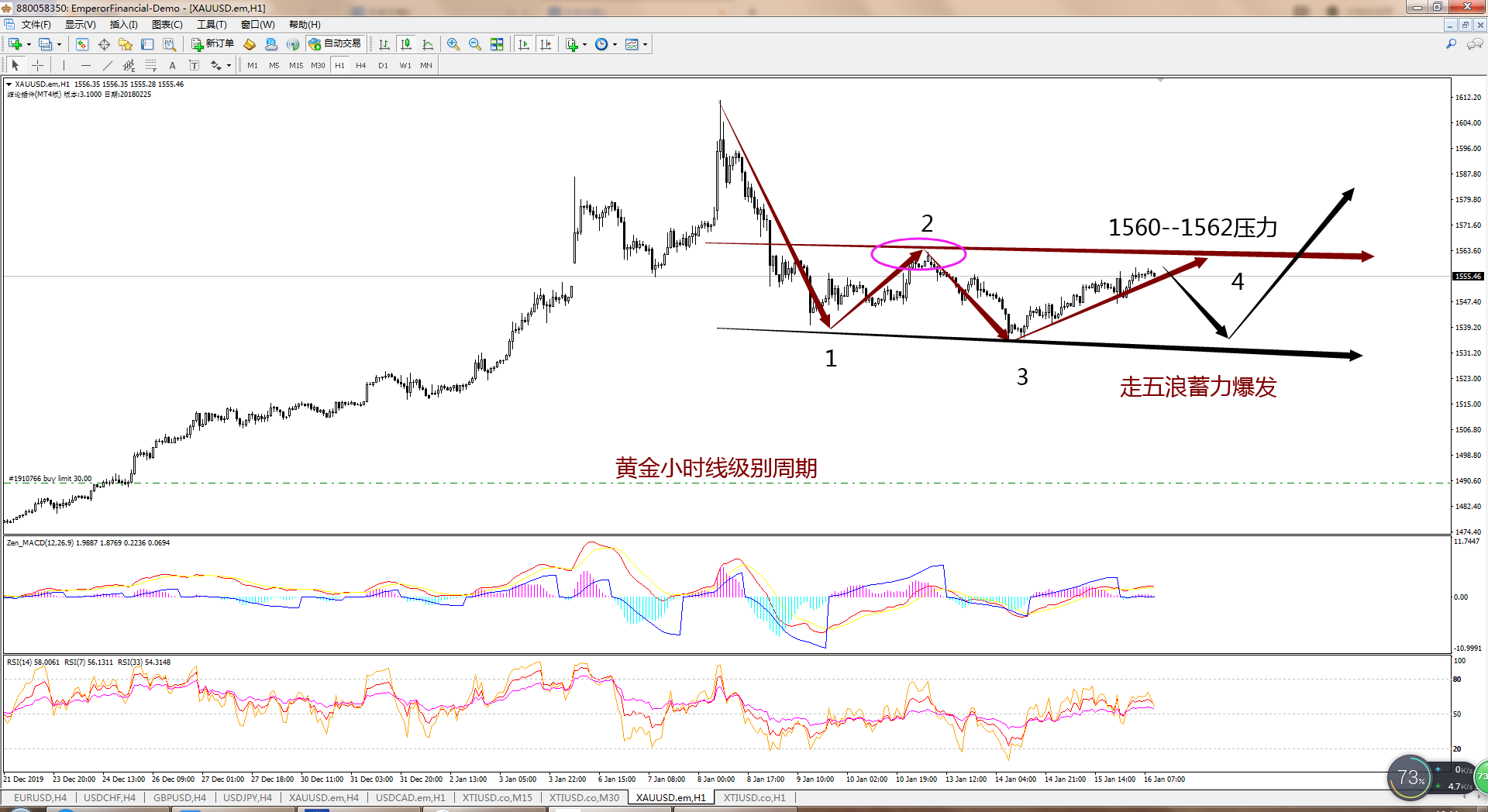Click the 73% memory usage floating widget

[1410, 777]
